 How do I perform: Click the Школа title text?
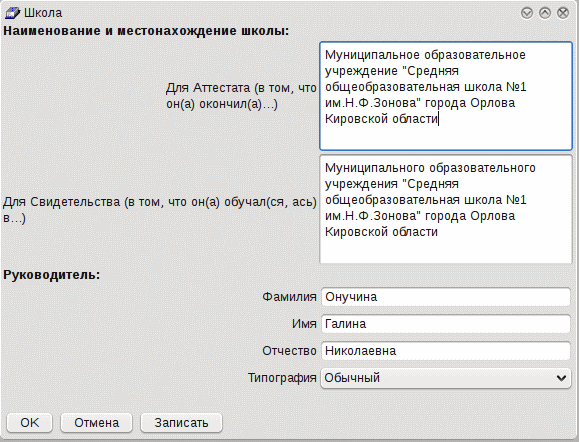coord(43,13)
